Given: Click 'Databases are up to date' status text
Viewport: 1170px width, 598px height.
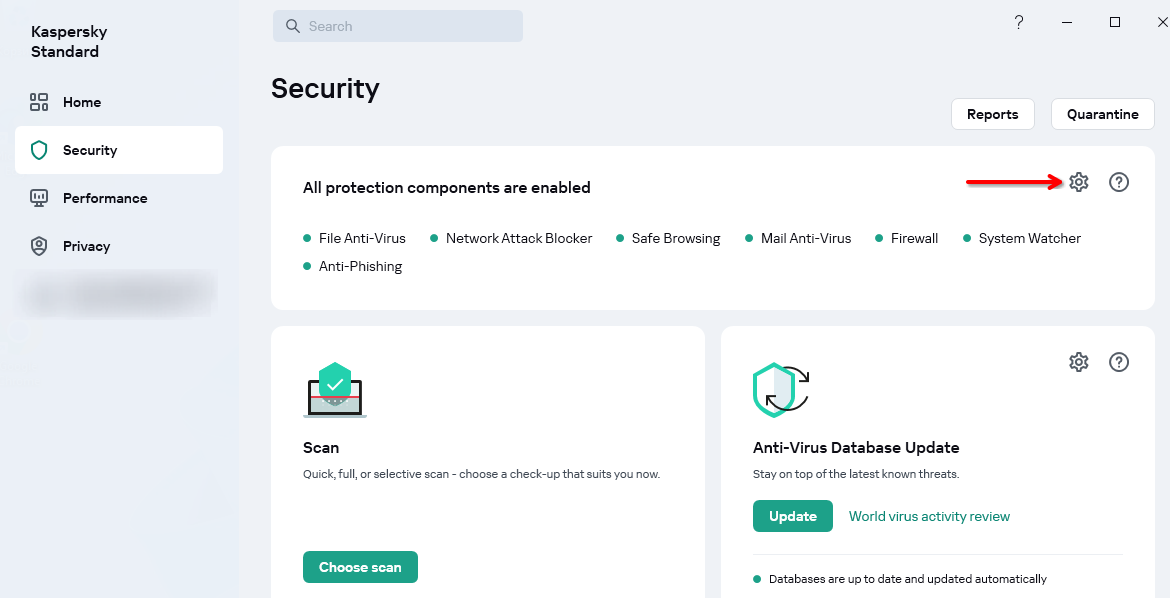Looking at the screenshot, I should click(x=907, y=579).
